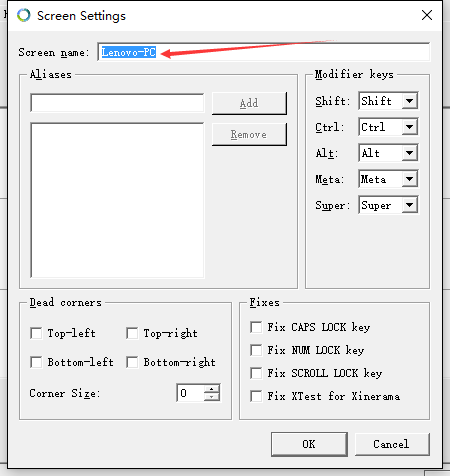Check the Bottom-right dead corner box
Viewport: 450px width, 476px height.
pos(132,362)
